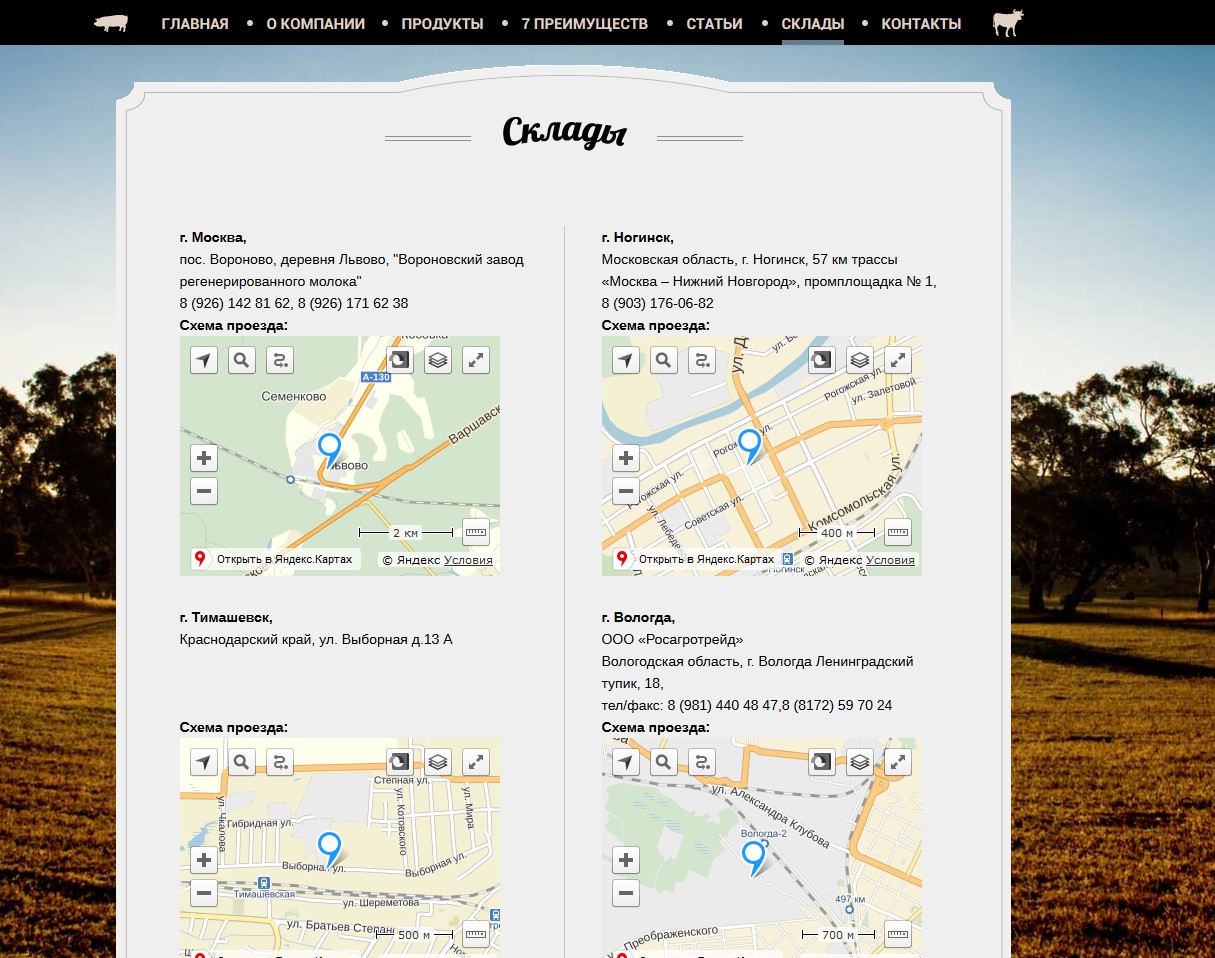Viewport: 1215px width, 958px height.
Task: Open Условия link on Ногинск map
Action: point(890,560)
